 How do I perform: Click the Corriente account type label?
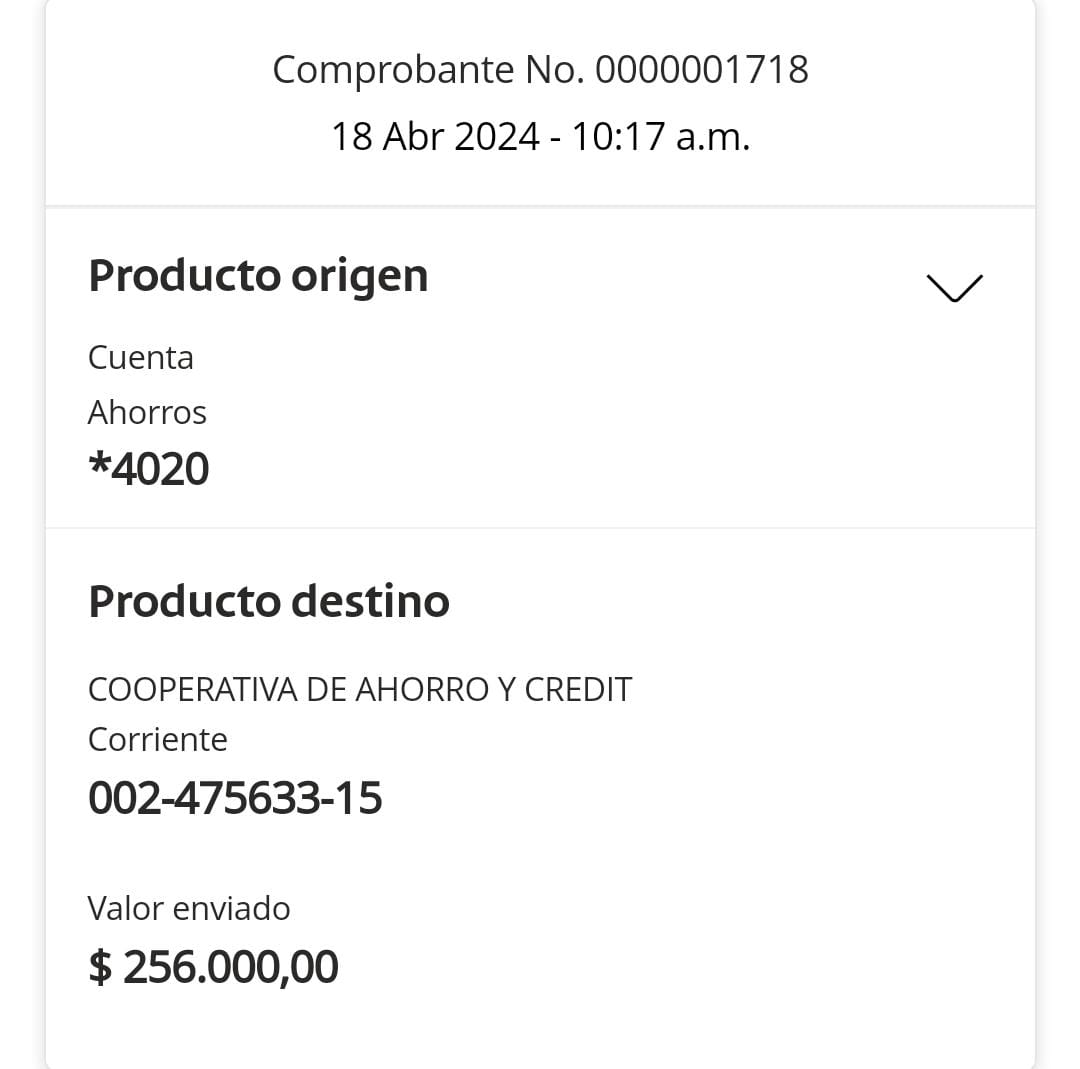click(x=157, y=739)
